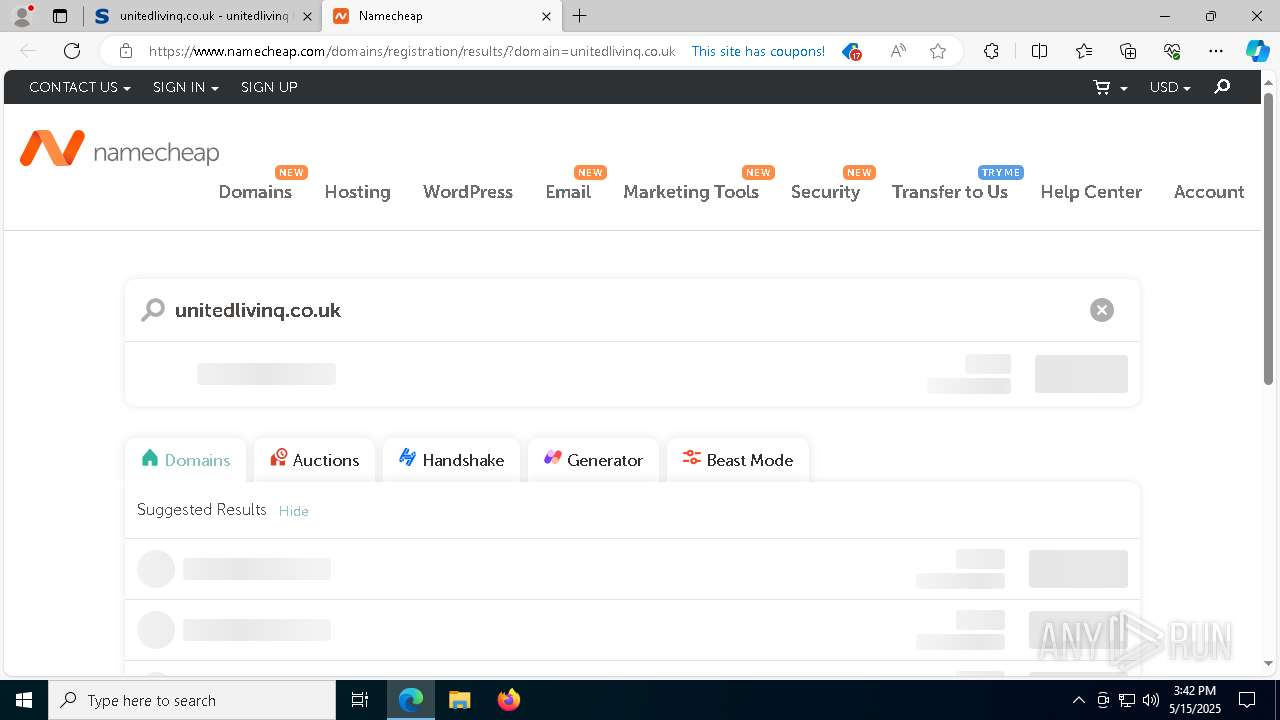Switch to the Generator tab
Image resolution: width=1280 pixels, height=720 pixels.
(x=593, y=460)
